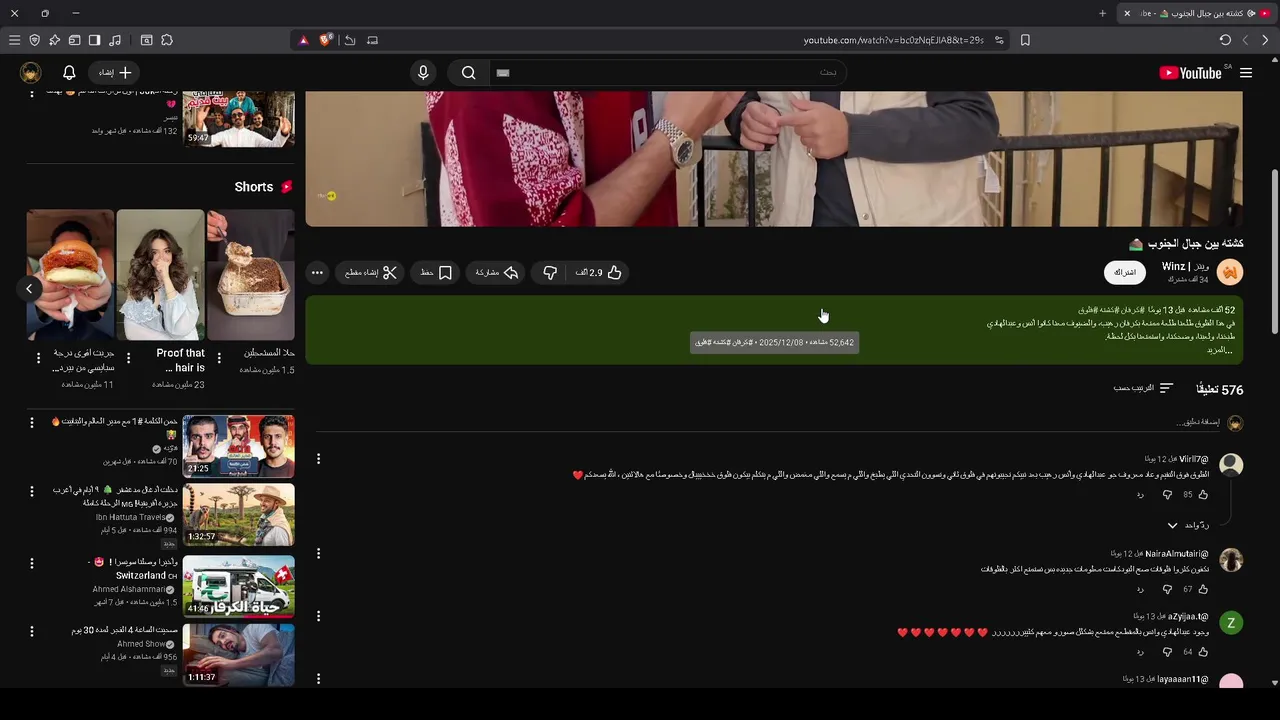1280x720 pixels.
Task: Open the Winz channel avatar
Action: [x=1230, y=272]
